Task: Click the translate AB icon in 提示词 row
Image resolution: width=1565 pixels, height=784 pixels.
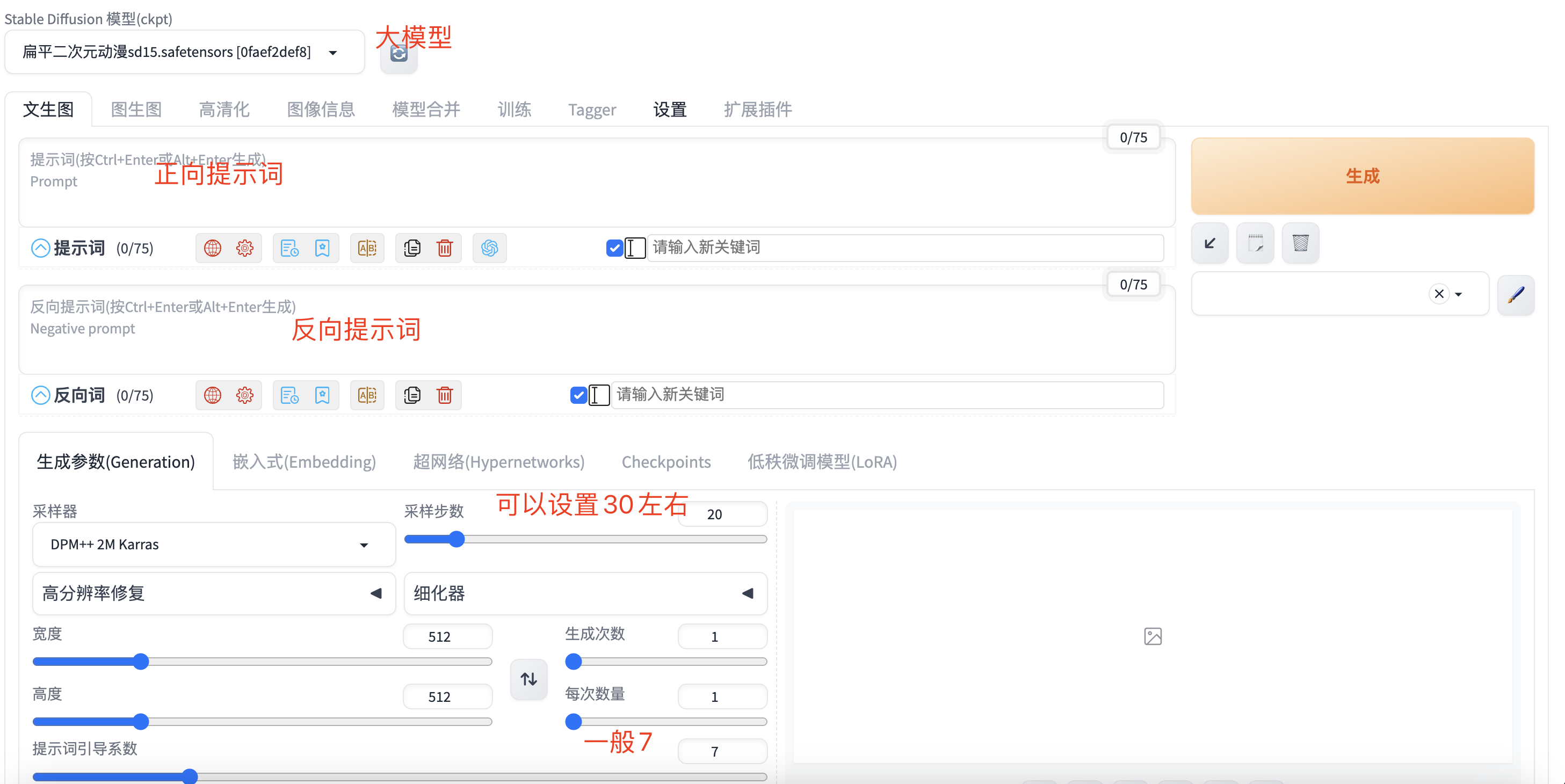Action: point(367,248)
